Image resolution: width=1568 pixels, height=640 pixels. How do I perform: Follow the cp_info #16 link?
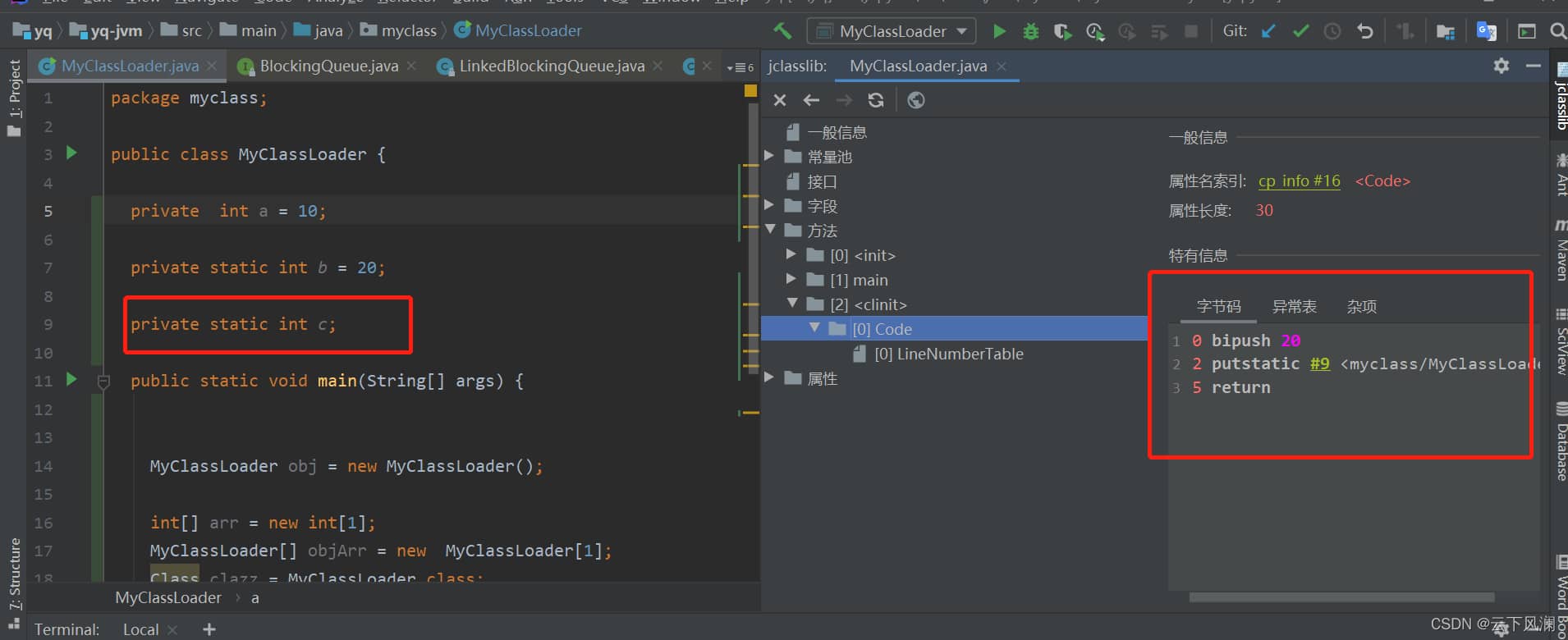pyautogui.click(x=1299, y=181)
